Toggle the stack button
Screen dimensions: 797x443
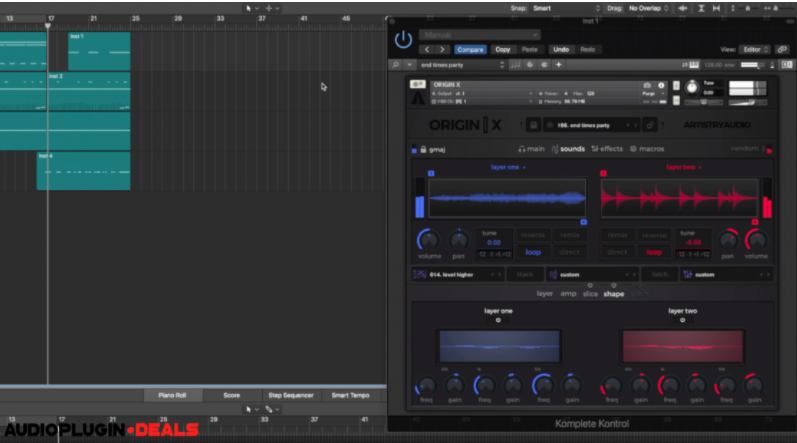tap(525, 274)
